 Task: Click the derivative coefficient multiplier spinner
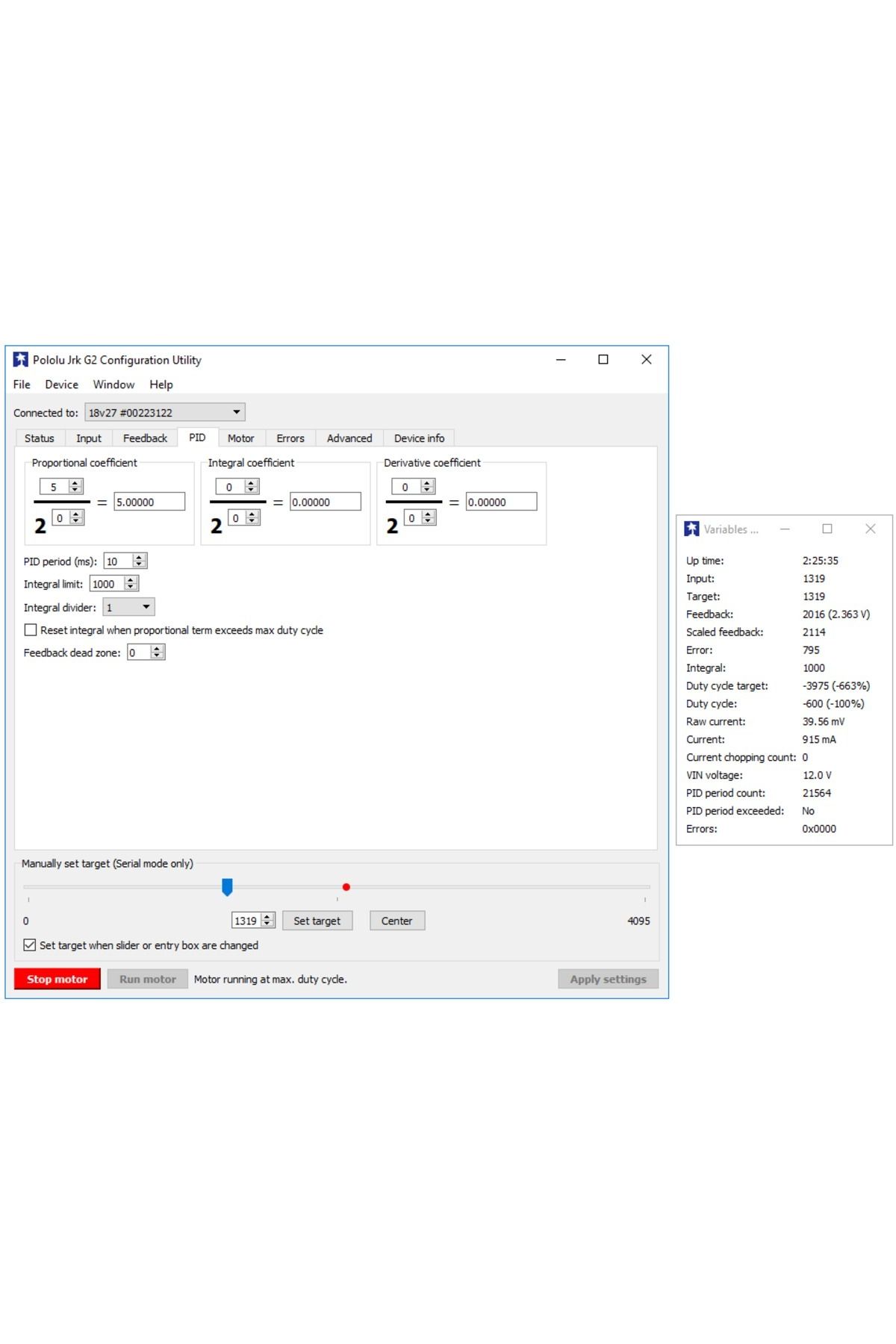pyautogui.click(x=414, y=487)
